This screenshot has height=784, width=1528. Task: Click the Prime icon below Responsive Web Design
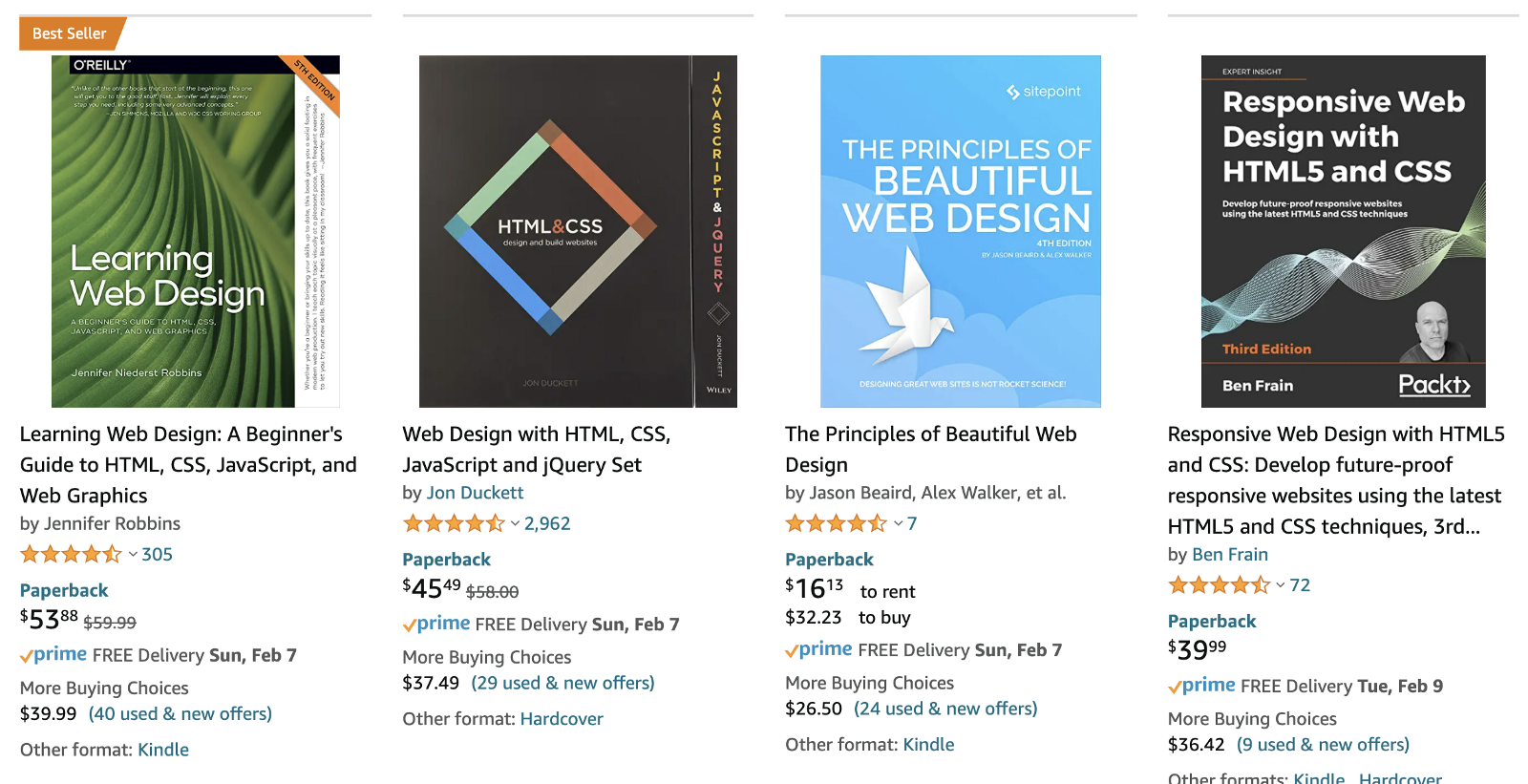(x=1200, y=685)
